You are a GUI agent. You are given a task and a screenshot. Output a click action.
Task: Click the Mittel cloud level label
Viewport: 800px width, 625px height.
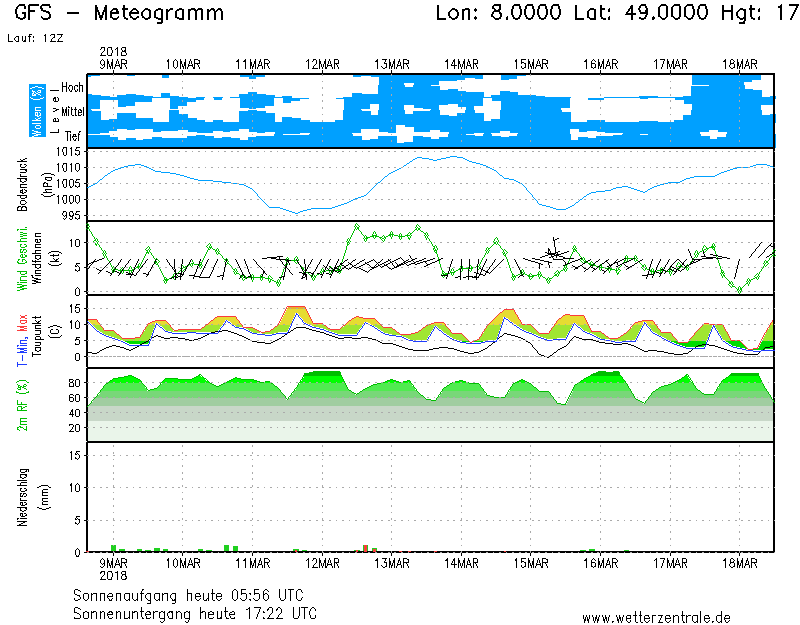(71, 111)
